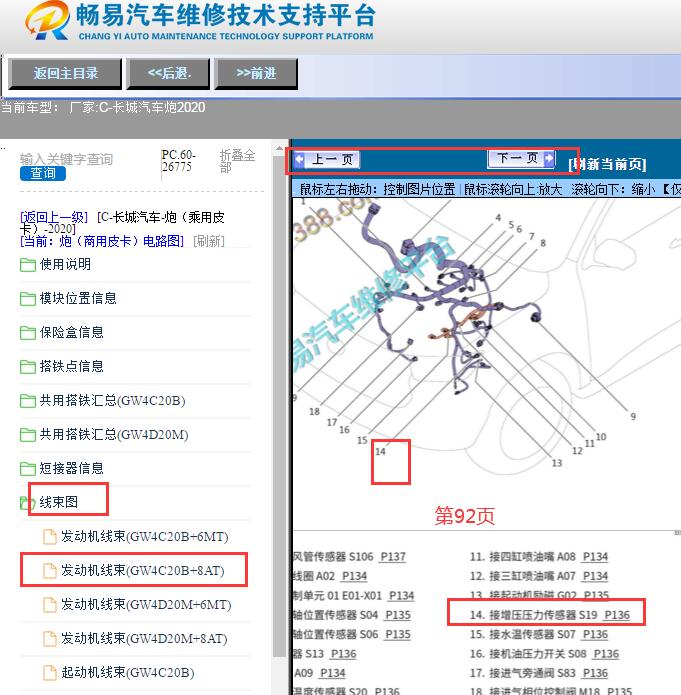
Task: Go forward with the >>前进 button
Action: point(256,74)
